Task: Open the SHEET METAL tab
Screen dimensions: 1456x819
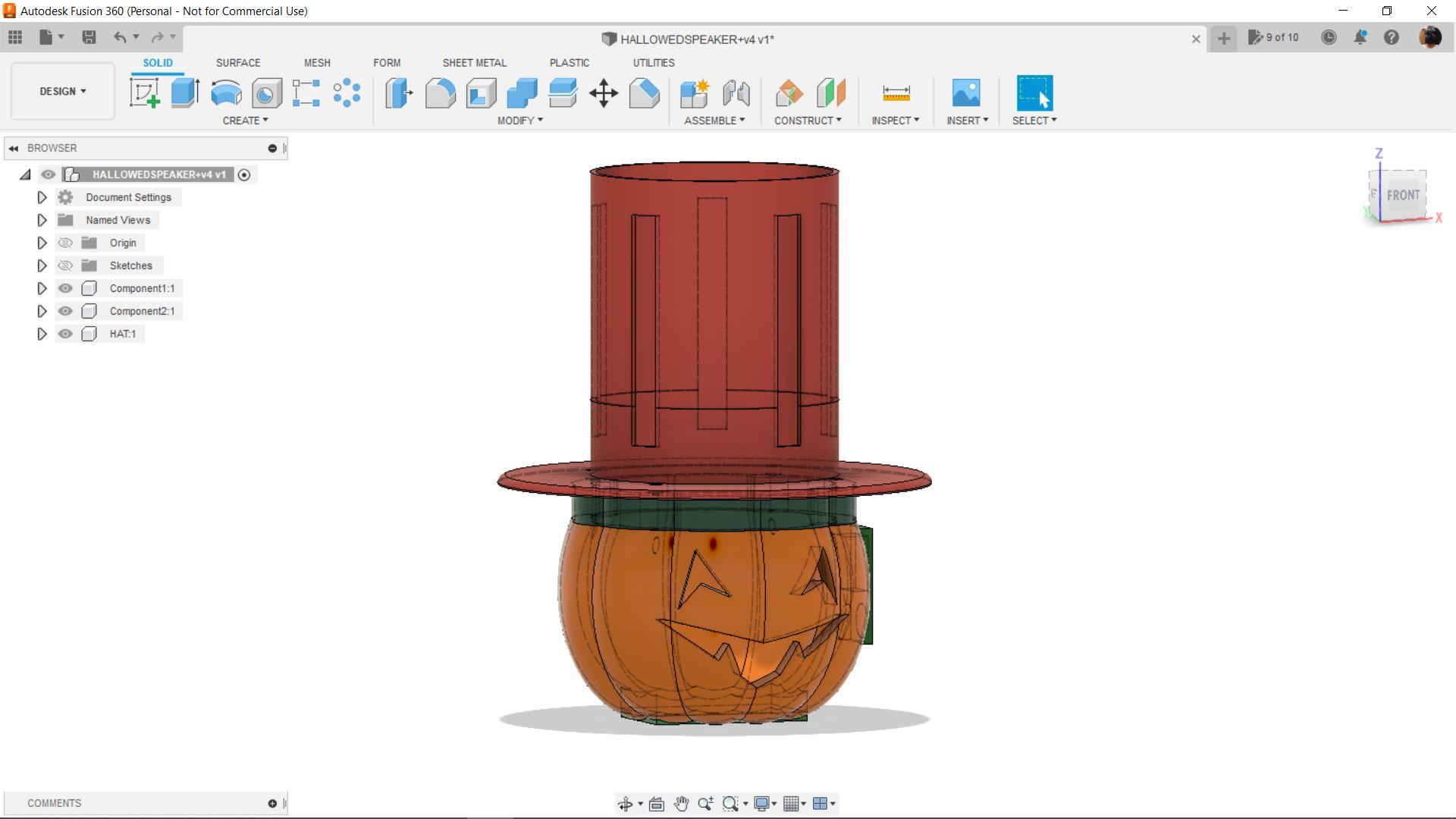Action: [474, 63]
